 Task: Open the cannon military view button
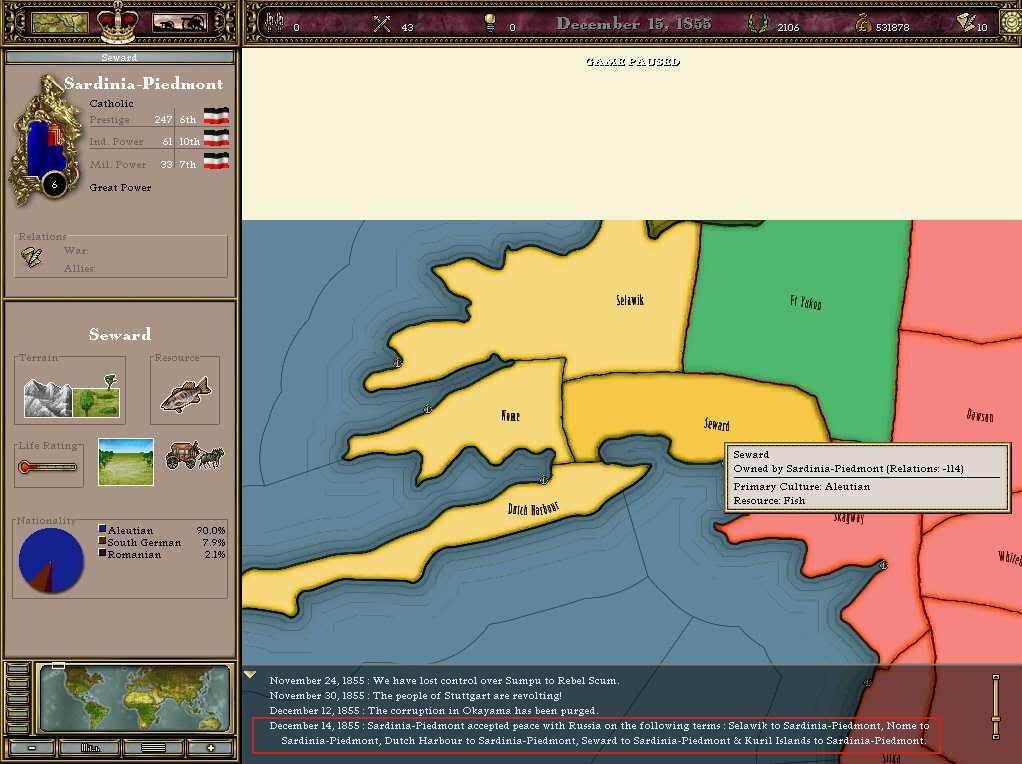(x=179, y=23)
